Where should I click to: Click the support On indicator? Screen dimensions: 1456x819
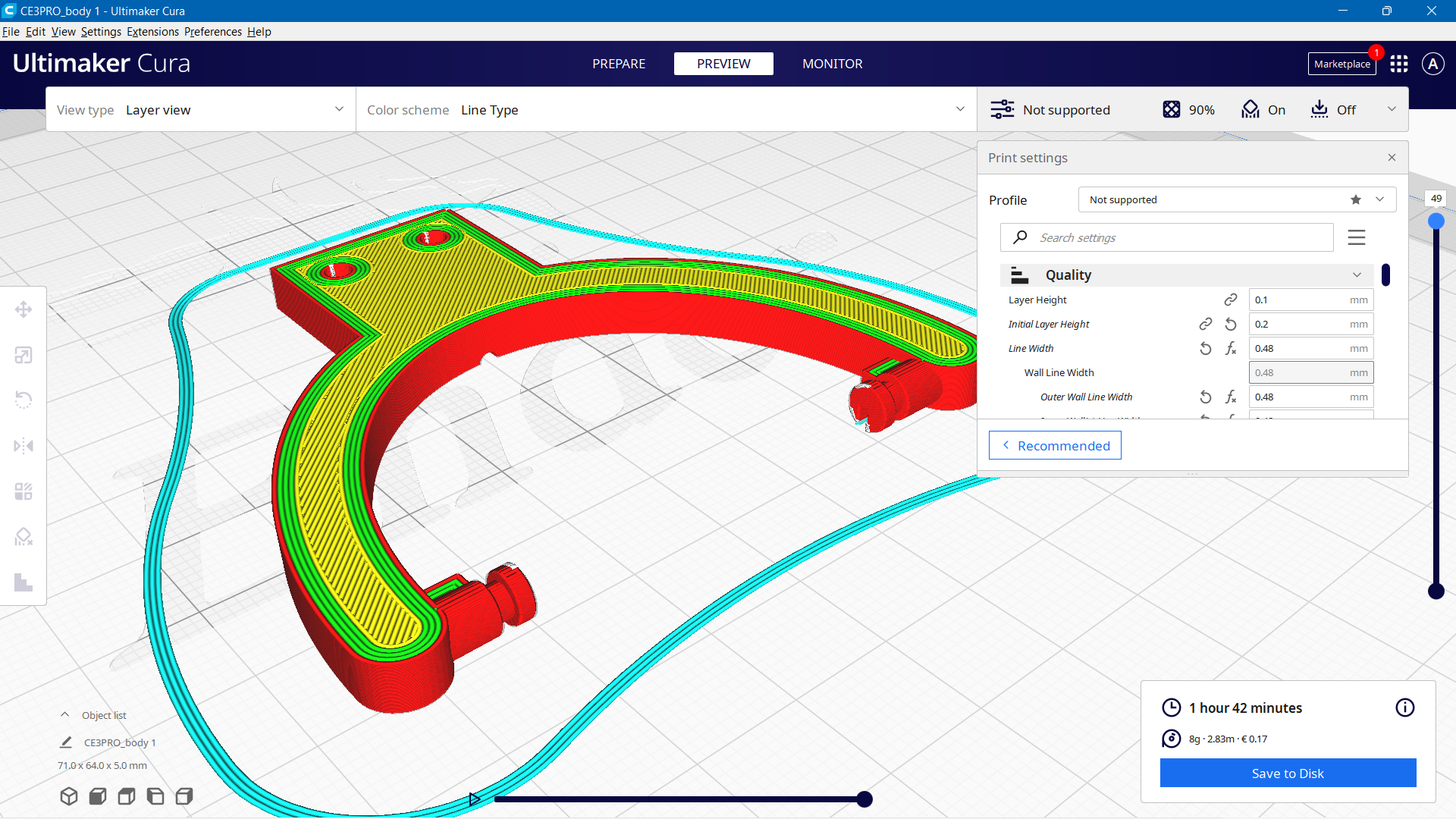[1263, 109]
